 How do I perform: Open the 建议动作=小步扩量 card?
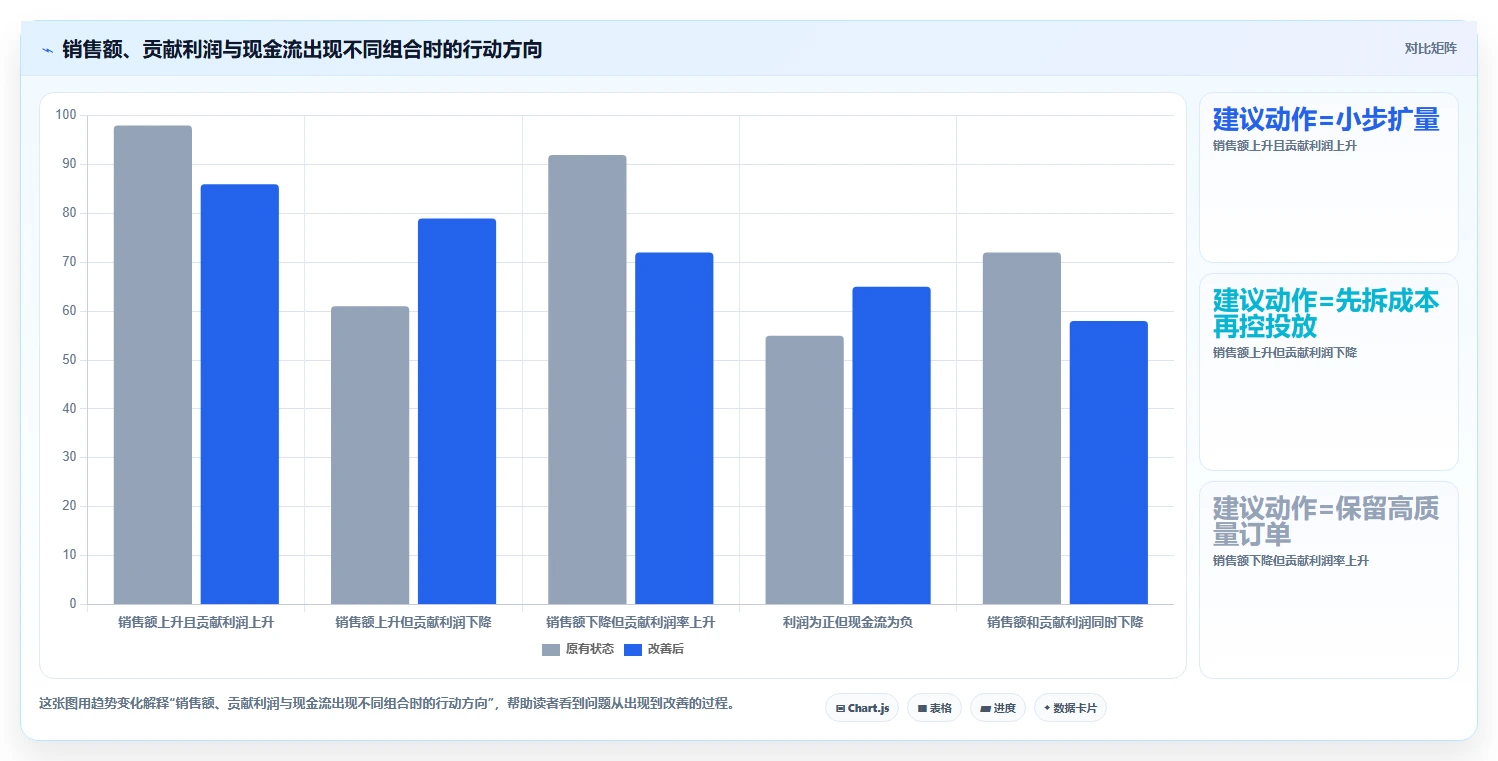click(x=1329, y=178)
